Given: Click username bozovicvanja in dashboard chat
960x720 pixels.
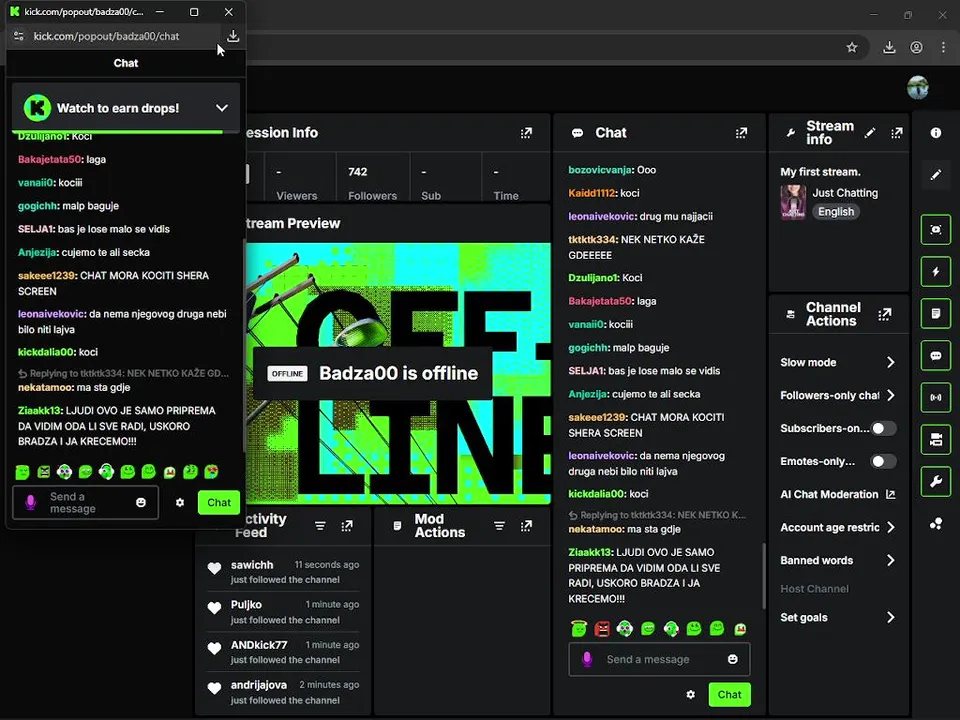Looking at the screenshot, I should pos(600,170).
